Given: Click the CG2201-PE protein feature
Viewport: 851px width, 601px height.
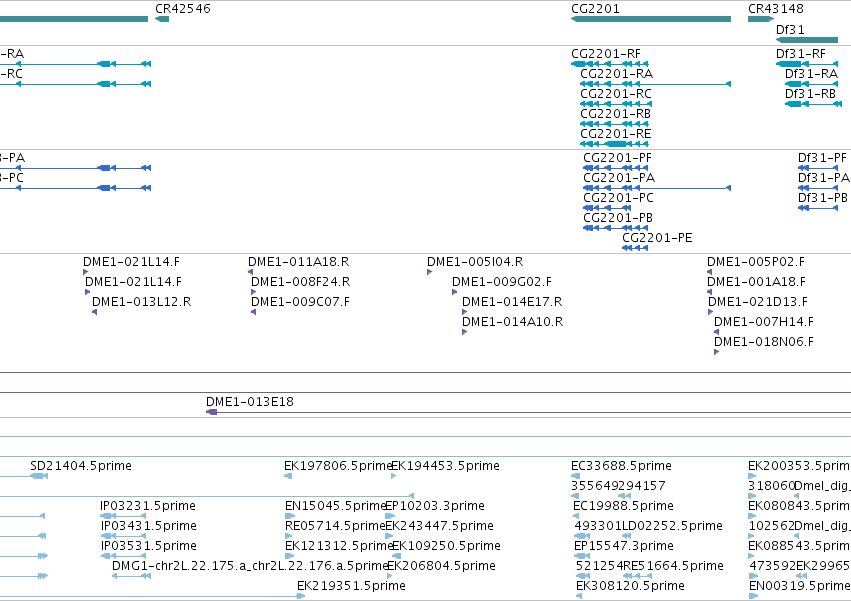Looking at the screenshot, I should (x=635, y=248).
